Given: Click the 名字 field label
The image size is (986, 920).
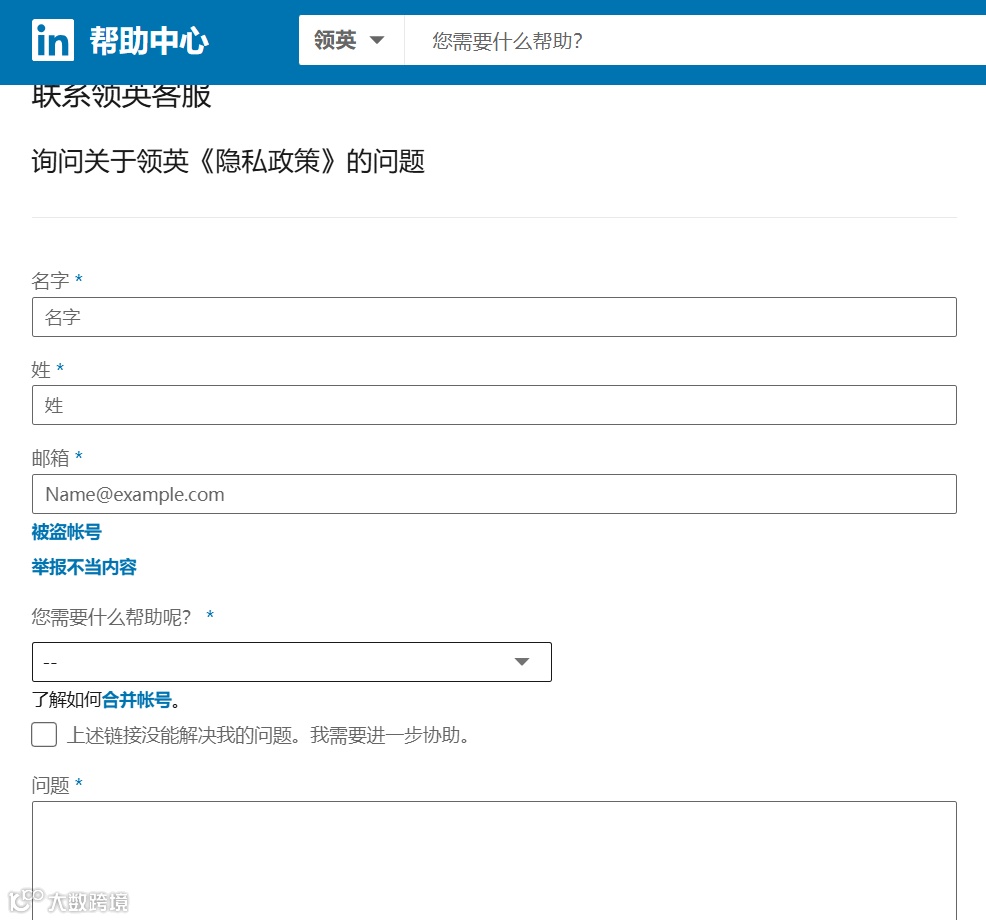Looking at the screenshot, I should 50,280.
